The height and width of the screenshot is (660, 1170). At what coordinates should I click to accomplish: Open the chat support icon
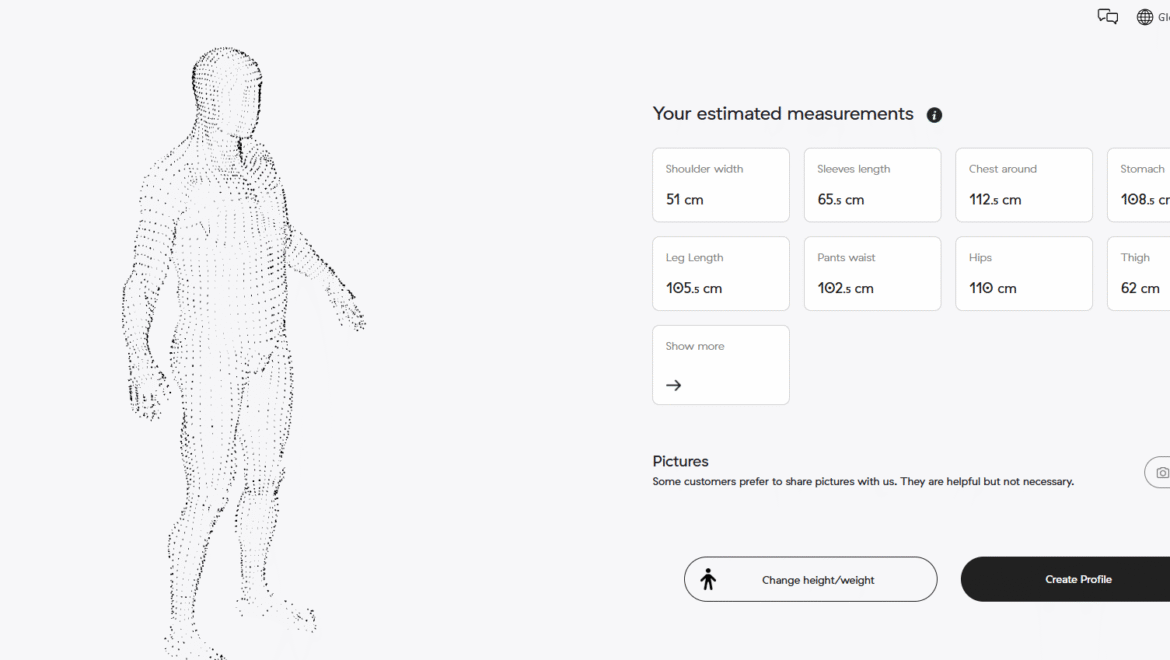tap(1107, 17)
